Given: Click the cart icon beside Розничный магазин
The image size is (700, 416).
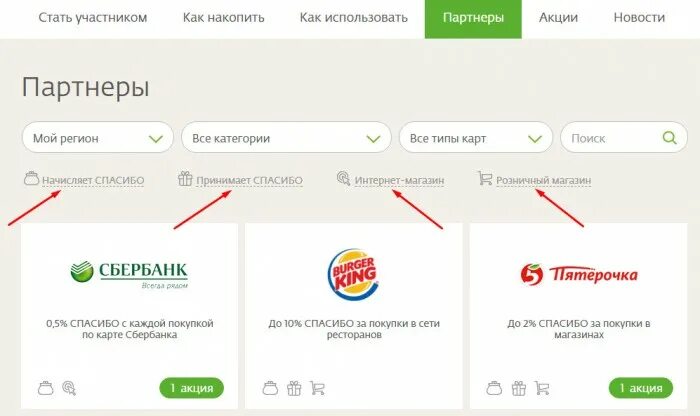Looking at the screenshot, I should click(485, 179).
